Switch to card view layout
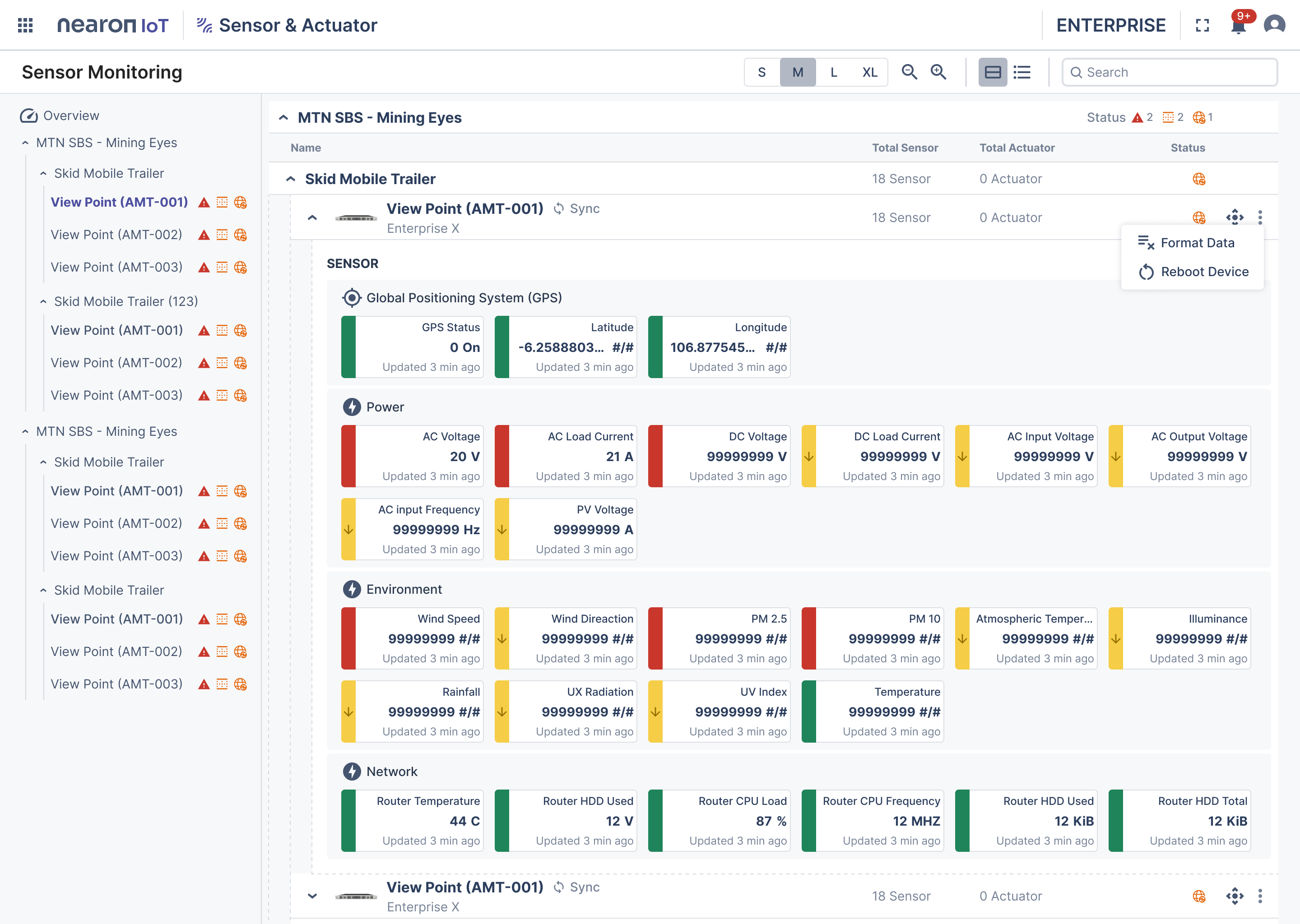 (993, 72)
